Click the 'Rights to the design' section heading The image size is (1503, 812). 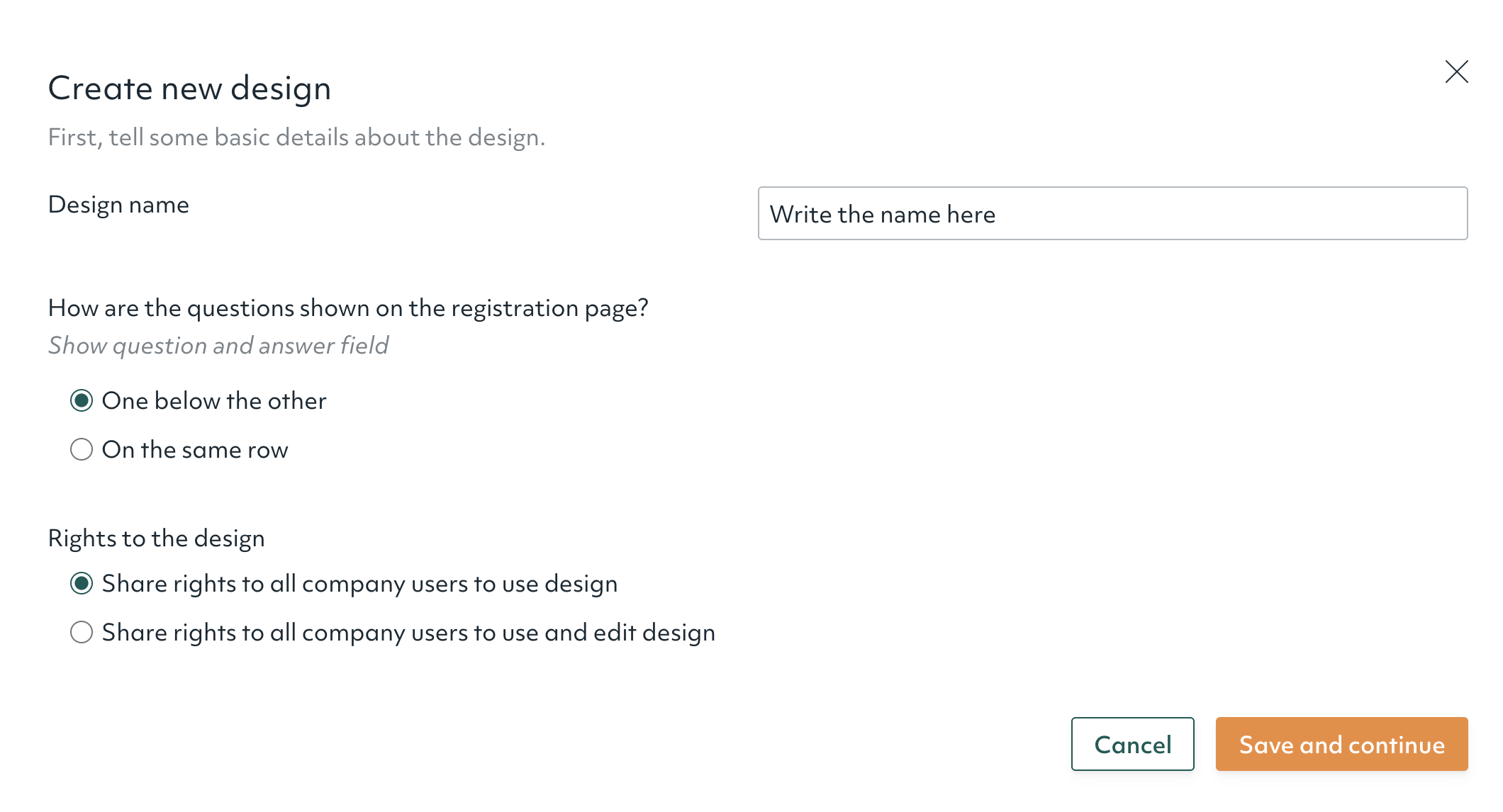pos(156,538)
